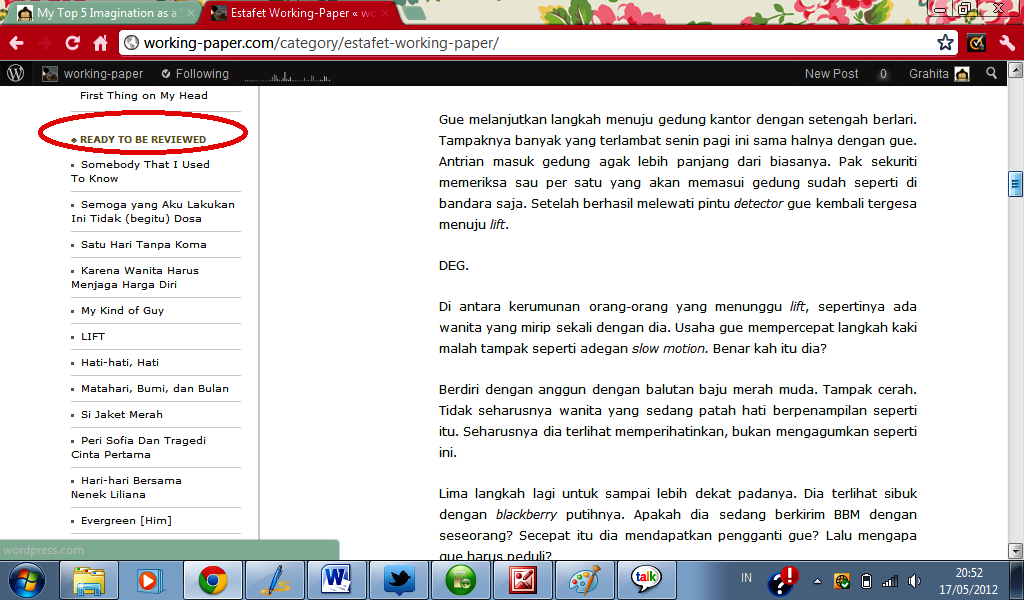Open the 'Matahari, Bumi, dan Bulan' link

point(154,388)
